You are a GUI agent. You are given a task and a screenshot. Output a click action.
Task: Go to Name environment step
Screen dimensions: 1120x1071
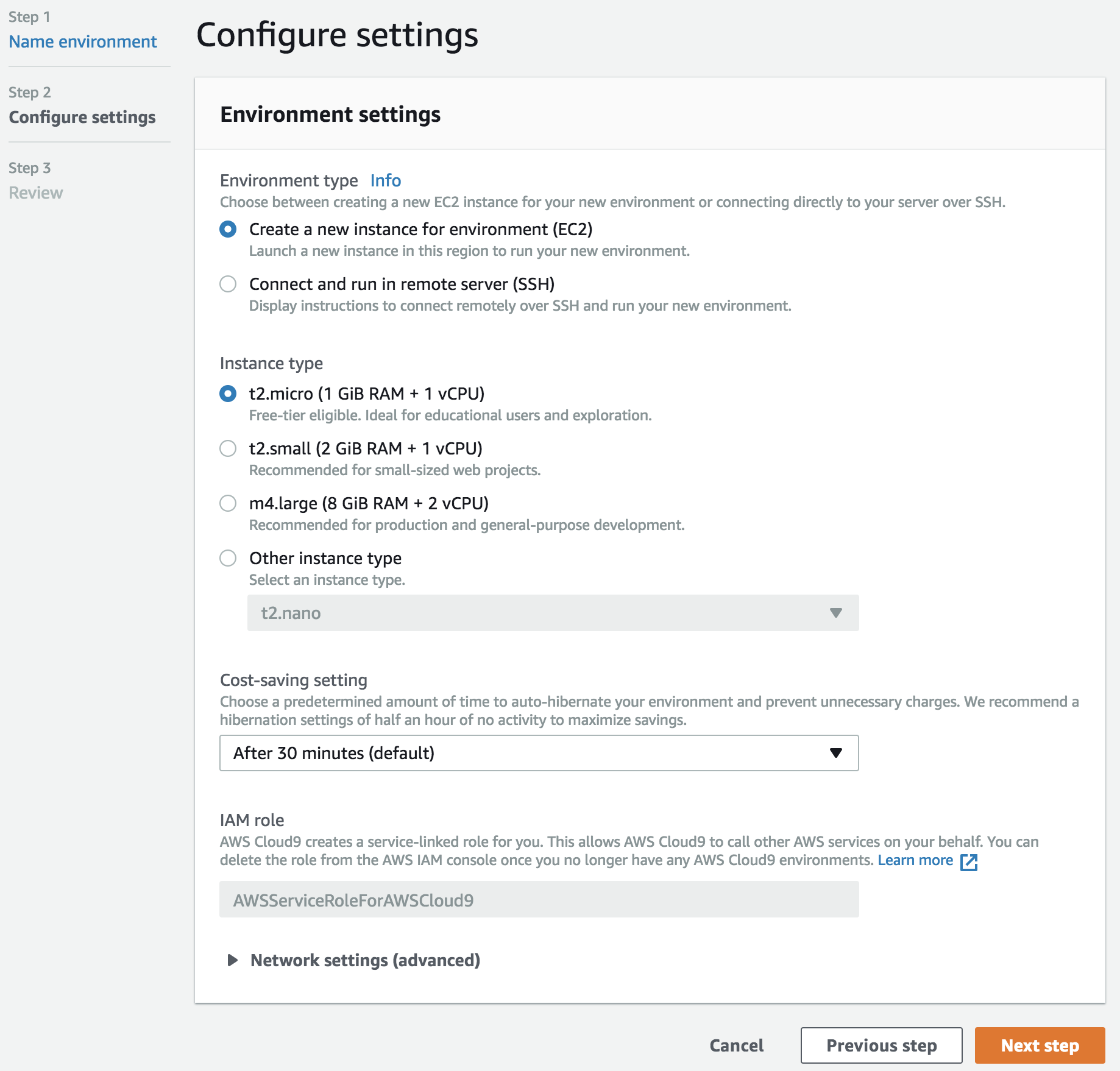[83, 41]
